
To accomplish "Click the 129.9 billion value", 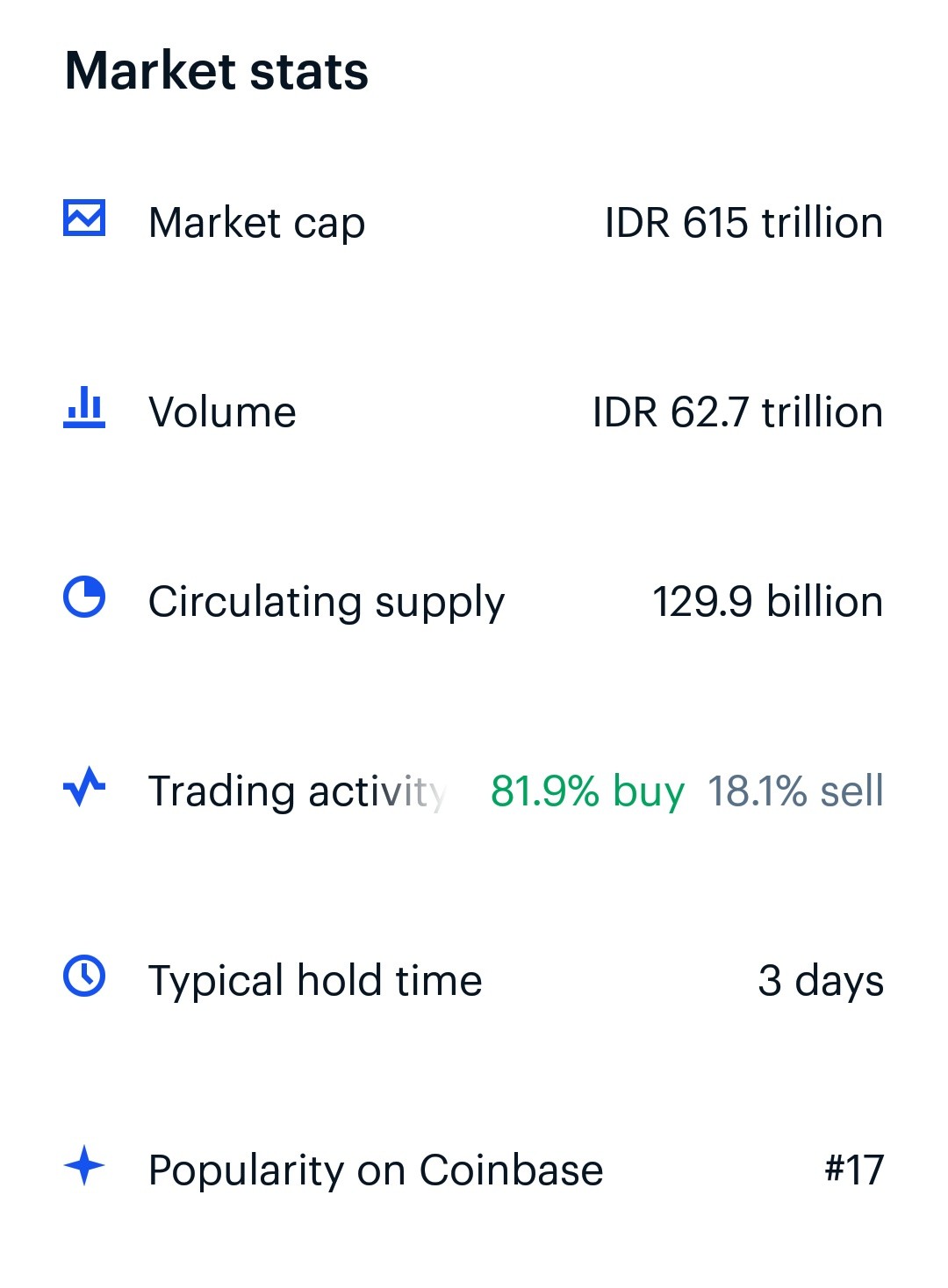I will [767, 602].
